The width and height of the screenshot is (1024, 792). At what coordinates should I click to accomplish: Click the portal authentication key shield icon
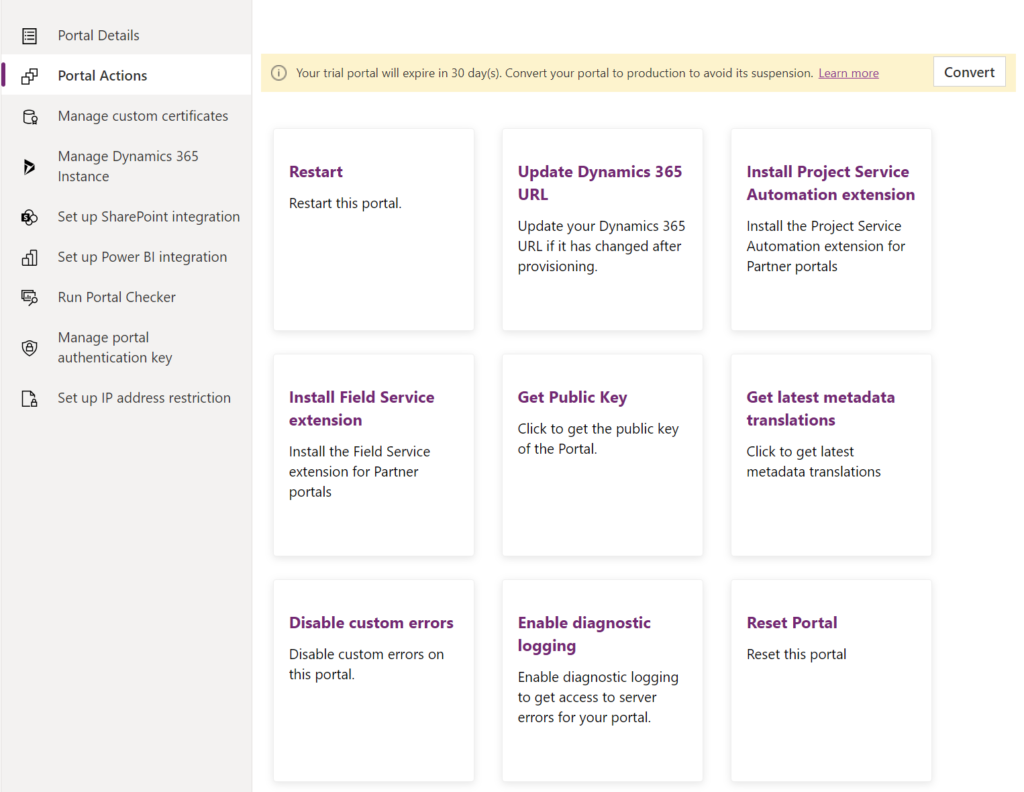29,348
